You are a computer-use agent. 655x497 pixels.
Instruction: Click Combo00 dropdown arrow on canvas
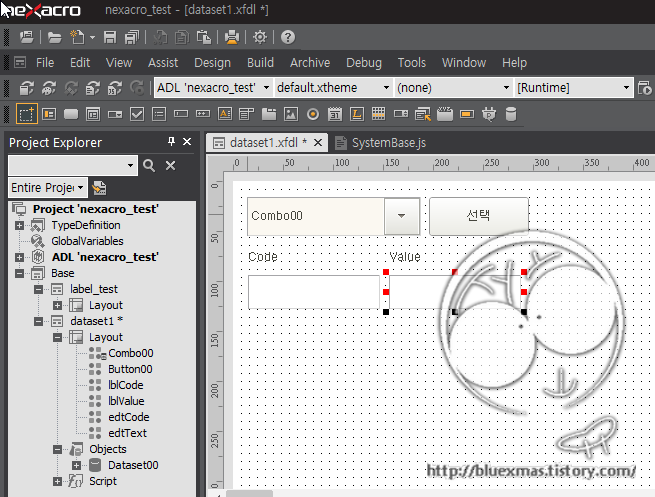pyautogui.click(x=401, y=216)
